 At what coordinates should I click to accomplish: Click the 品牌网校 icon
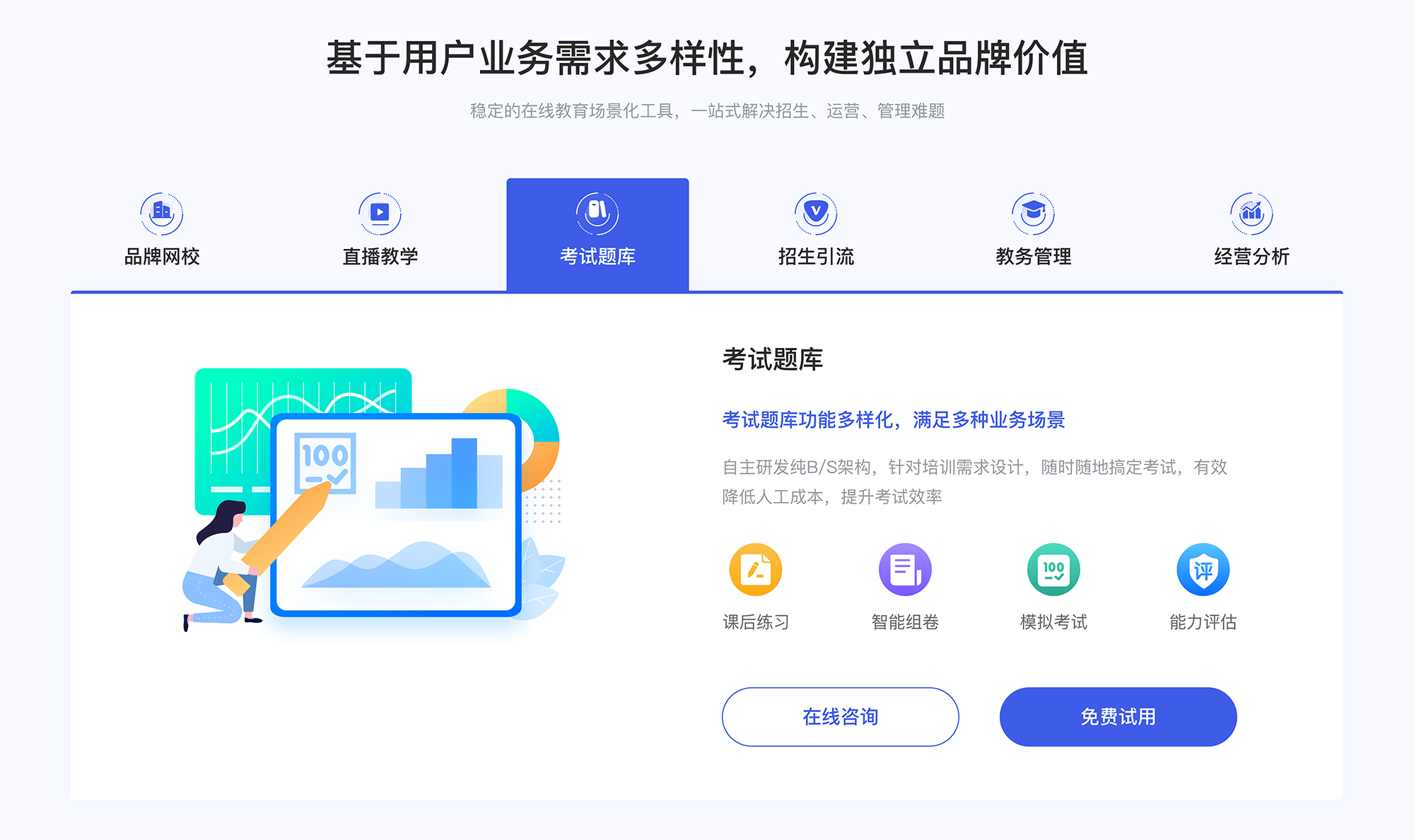pos(160,210)
